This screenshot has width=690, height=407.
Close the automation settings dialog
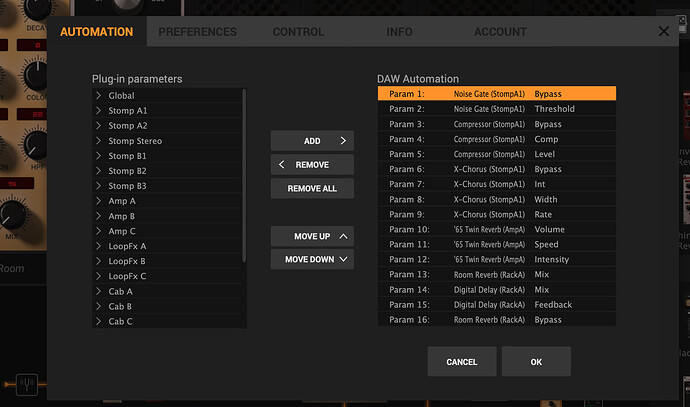click(664, 31)
